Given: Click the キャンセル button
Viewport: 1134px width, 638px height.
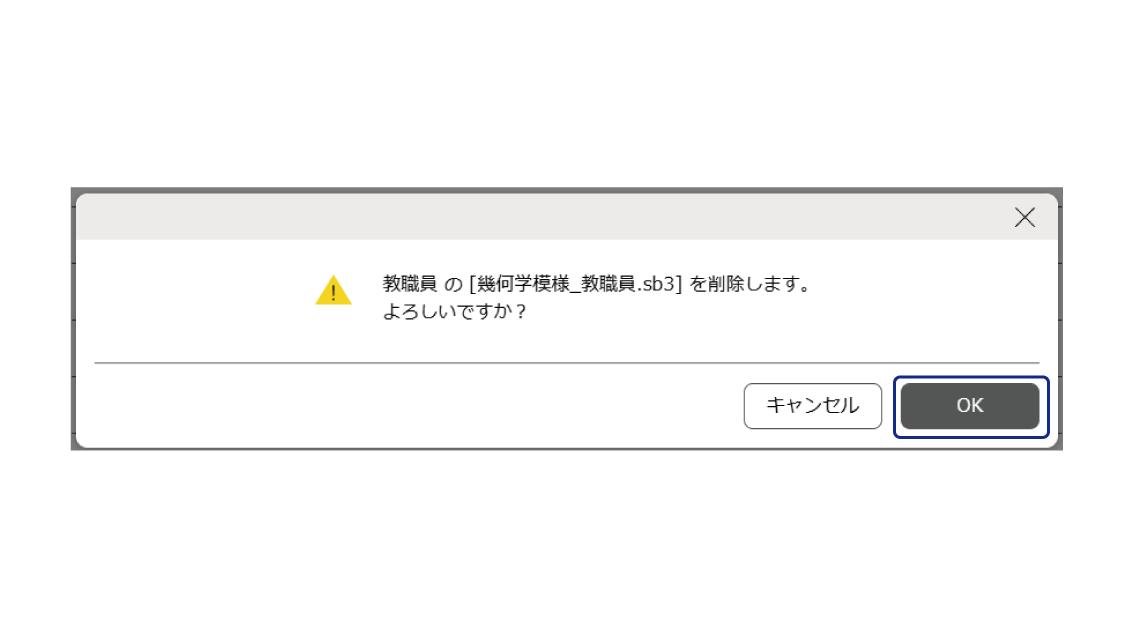Looking at the screenshot, I should click(x=812, y=406).
